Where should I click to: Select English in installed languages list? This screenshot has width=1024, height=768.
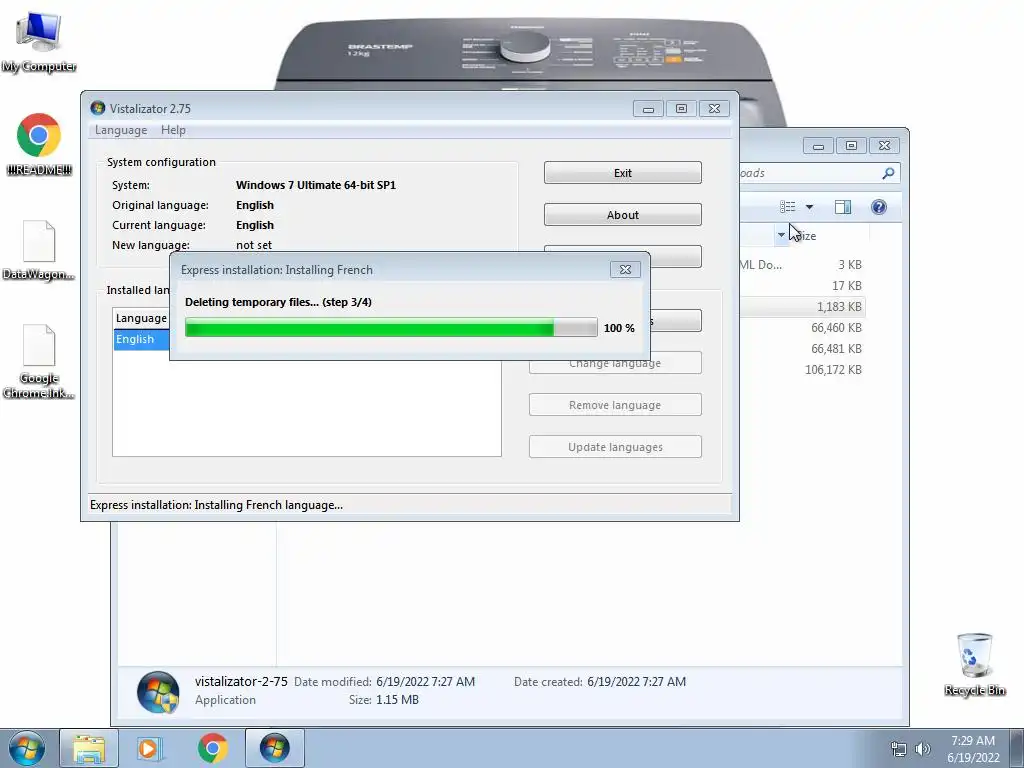click(142, 340)
